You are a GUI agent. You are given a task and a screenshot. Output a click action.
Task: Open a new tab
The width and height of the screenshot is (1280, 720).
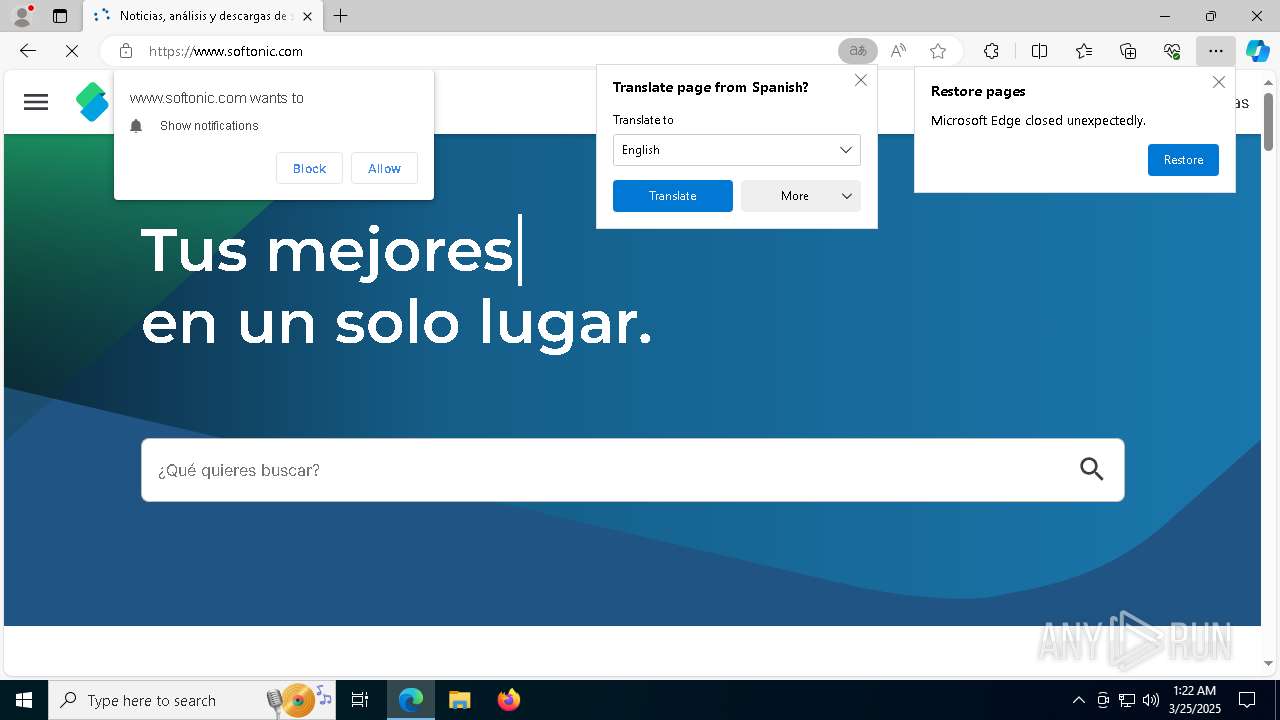[340, 16]
